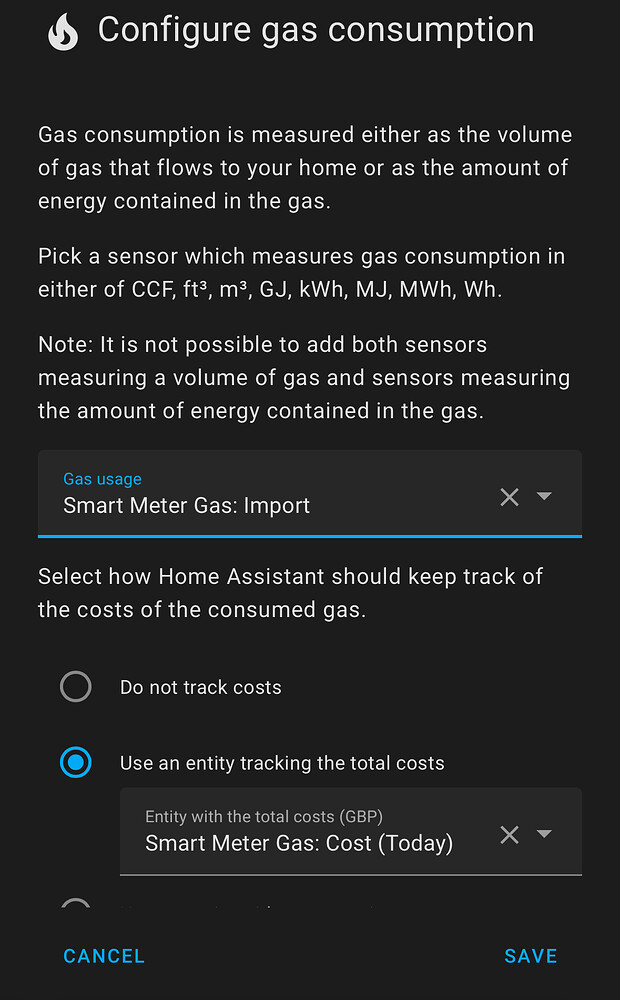Enable Use an entity tracking the total costs
620x1000 pixels.
pyautogui.click(x=76, y=763)
